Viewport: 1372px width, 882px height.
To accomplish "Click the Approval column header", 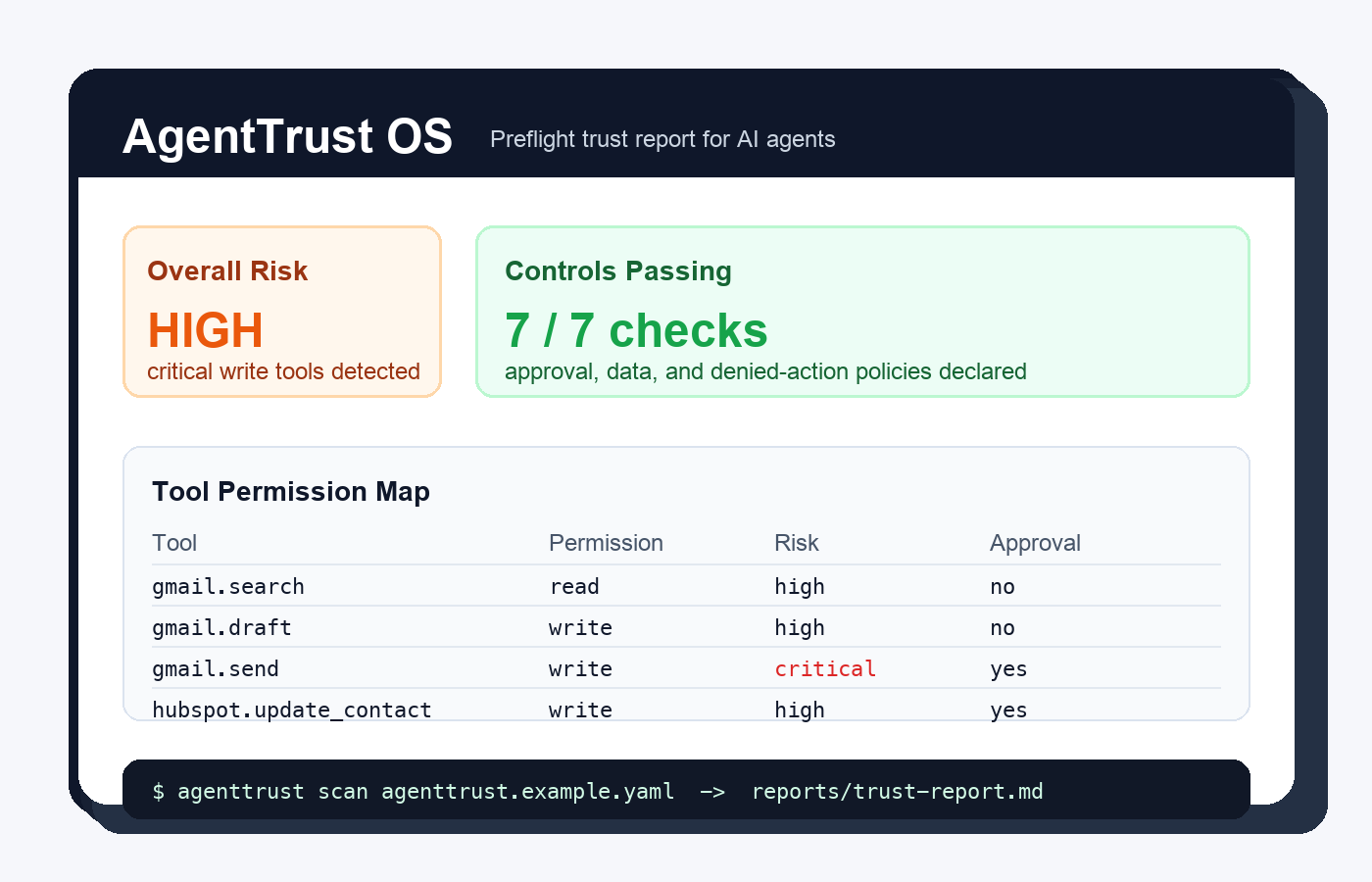I will coord(1035,543).
